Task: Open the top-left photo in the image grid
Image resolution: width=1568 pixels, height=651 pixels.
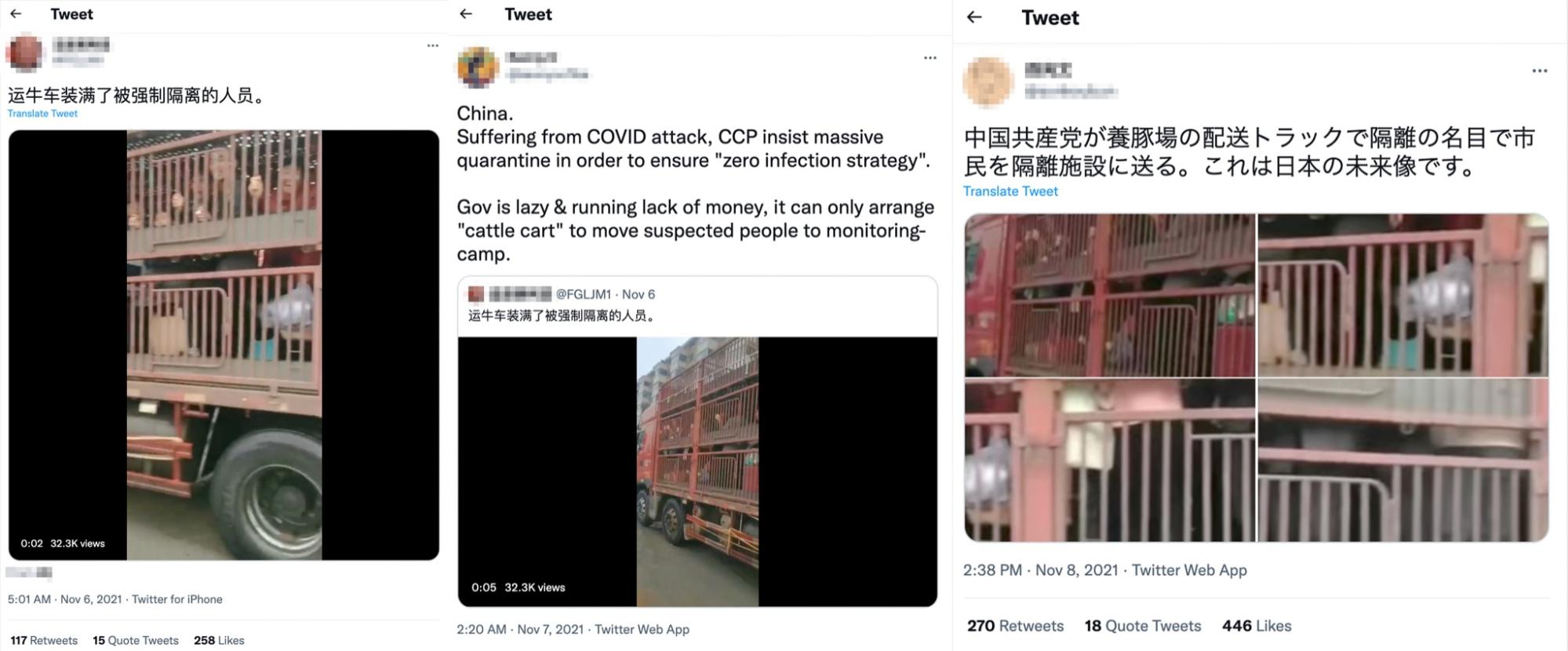Action: (x=1109, y=295)
